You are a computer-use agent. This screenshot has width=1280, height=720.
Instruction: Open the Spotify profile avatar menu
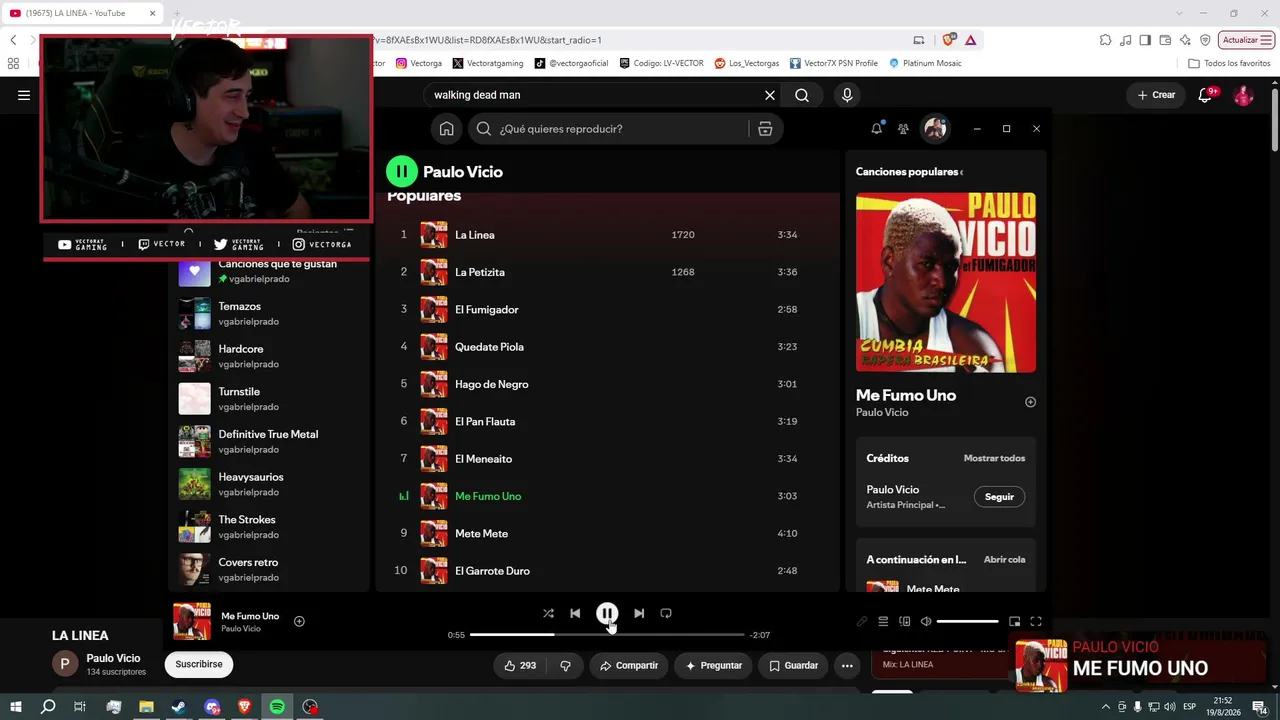(935, 128)
